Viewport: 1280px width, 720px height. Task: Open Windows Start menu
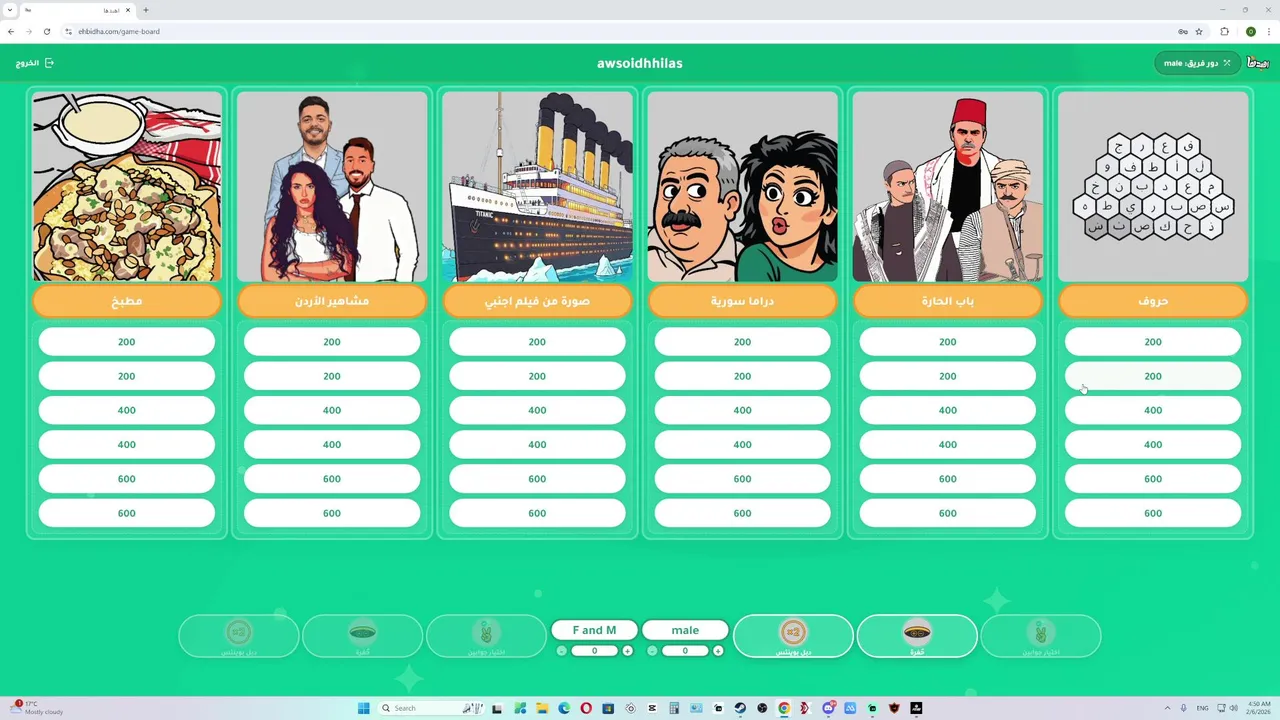[x=364, y=708]
